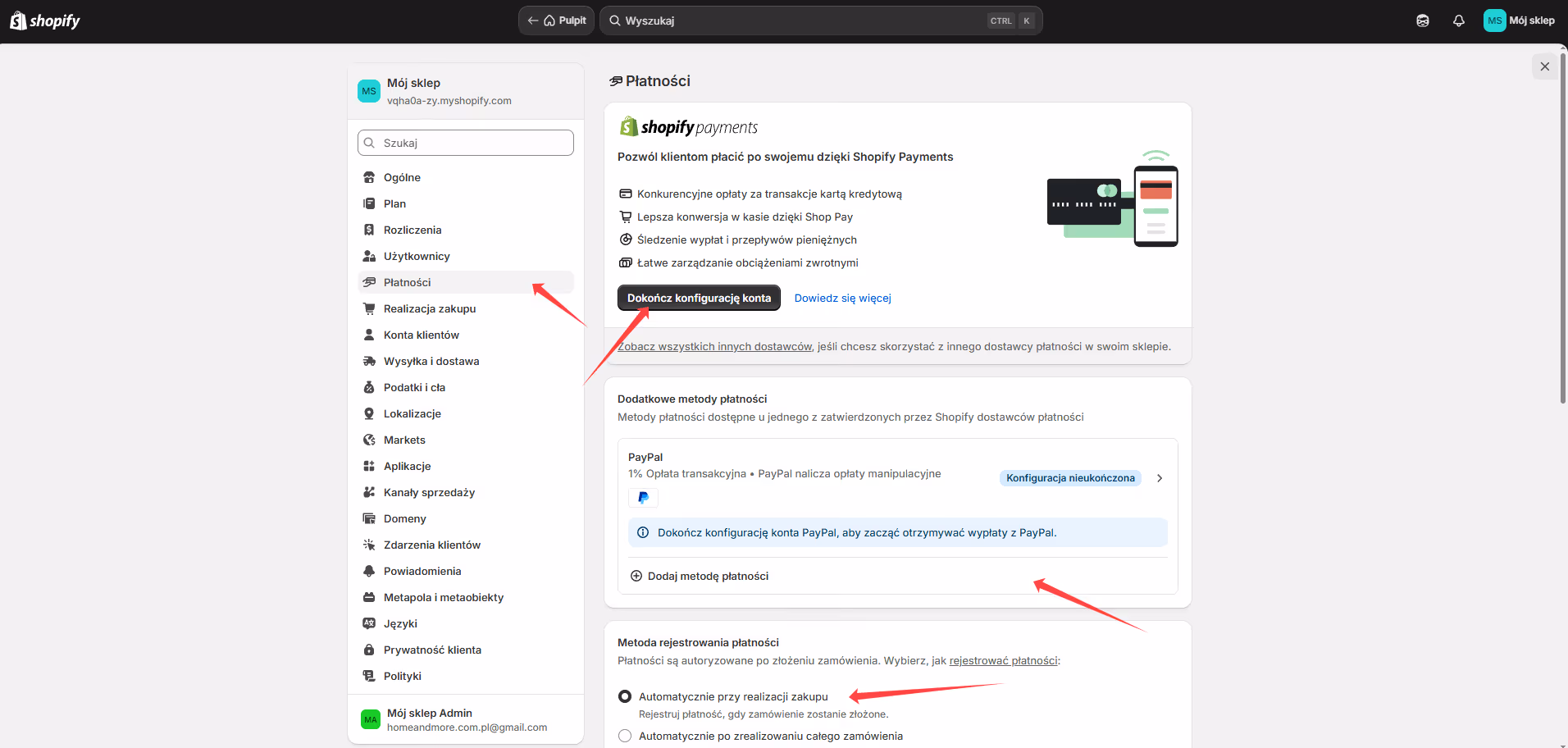Click the Dowiedz się więcej link
The height and width of the screenshot is (748, 1568).
pyautogui.click(x=842, y=298)
